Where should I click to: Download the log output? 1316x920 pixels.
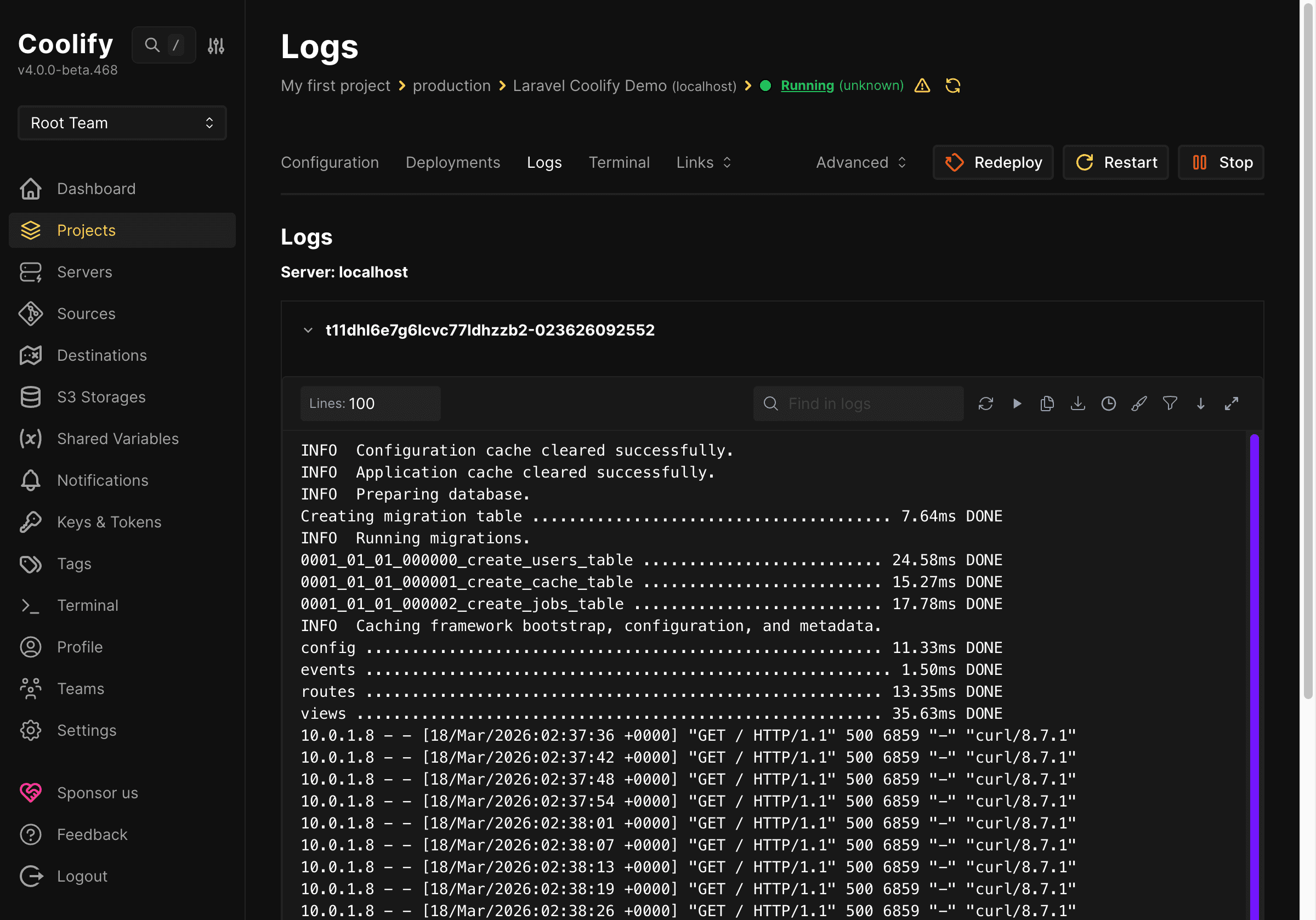[1078, 403]
